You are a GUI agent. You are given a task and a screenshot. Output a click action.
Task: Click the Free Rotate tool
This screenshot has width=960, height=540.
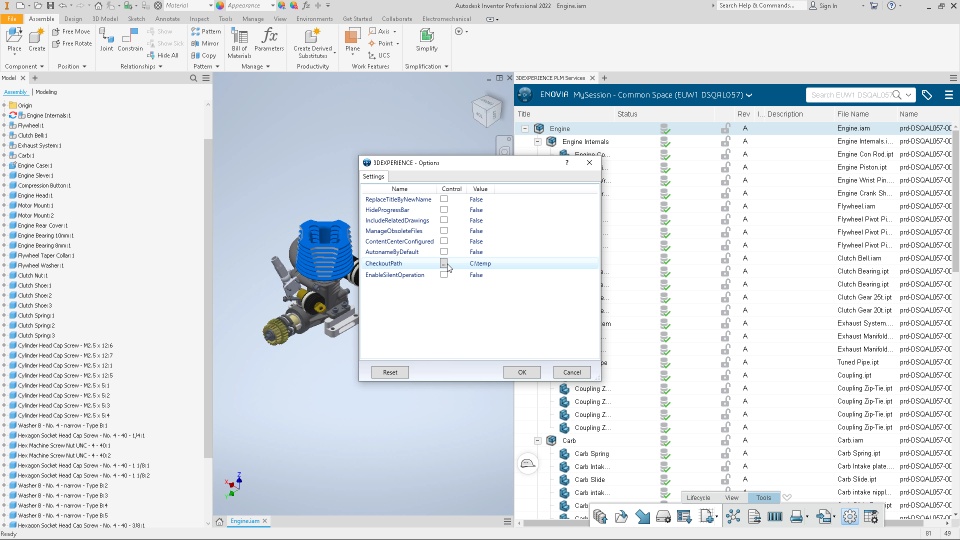coord(72,43)
